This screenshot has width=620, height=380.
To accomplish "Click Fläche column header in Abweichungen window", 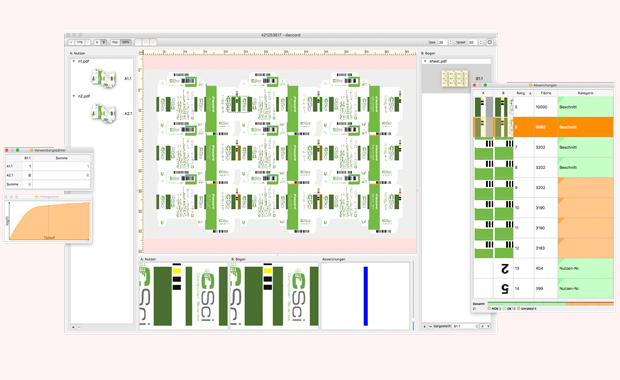I will (546, 93).
